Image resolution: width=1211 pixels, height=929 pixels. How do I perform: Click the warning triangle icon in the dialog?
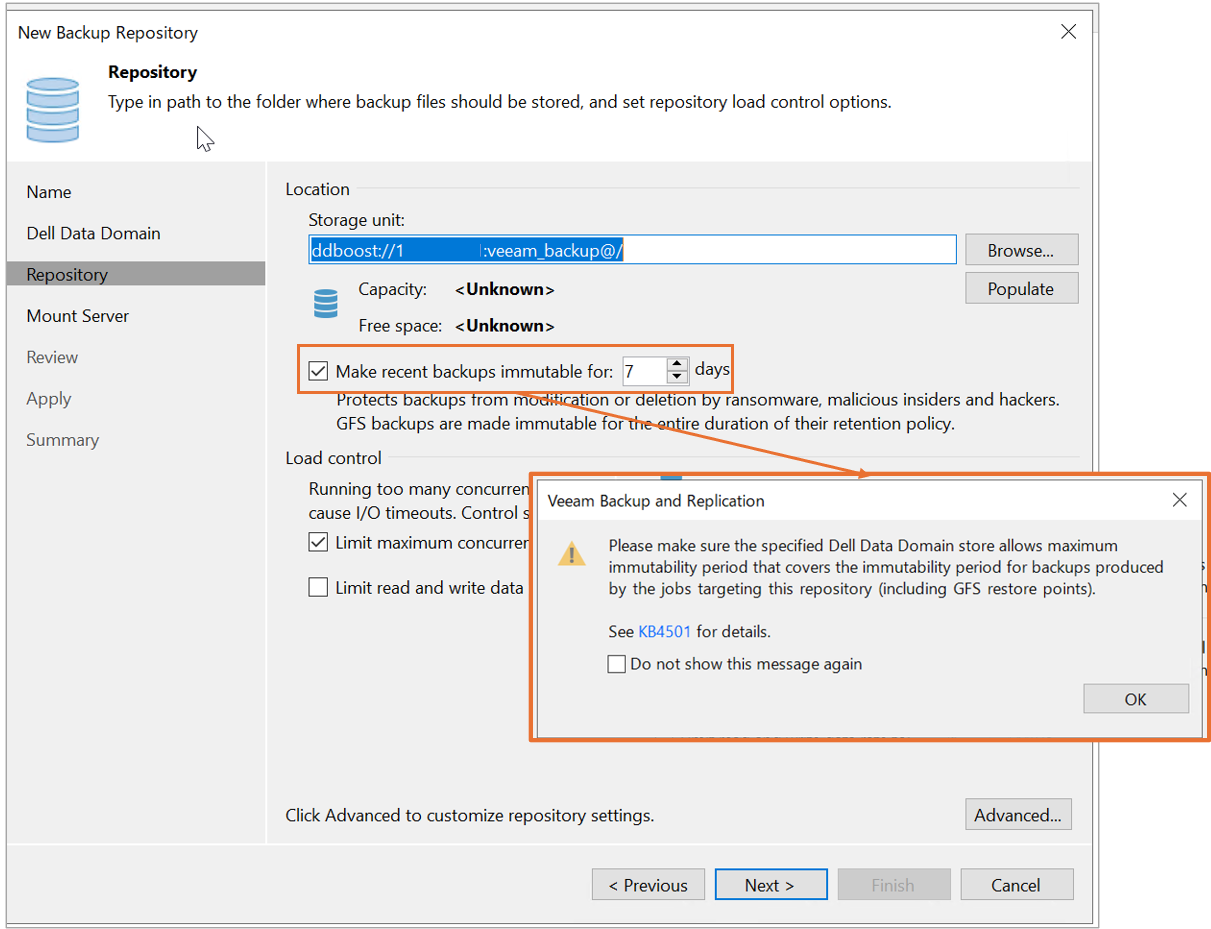pos(572,554)
